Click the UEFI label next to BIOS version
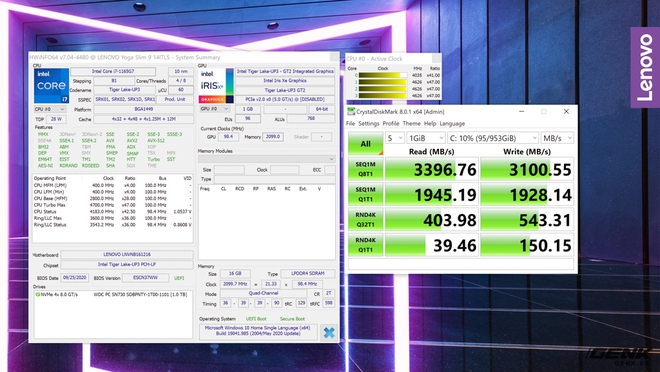Viewport: 660px width, 372px height. [x=179, y=278]
